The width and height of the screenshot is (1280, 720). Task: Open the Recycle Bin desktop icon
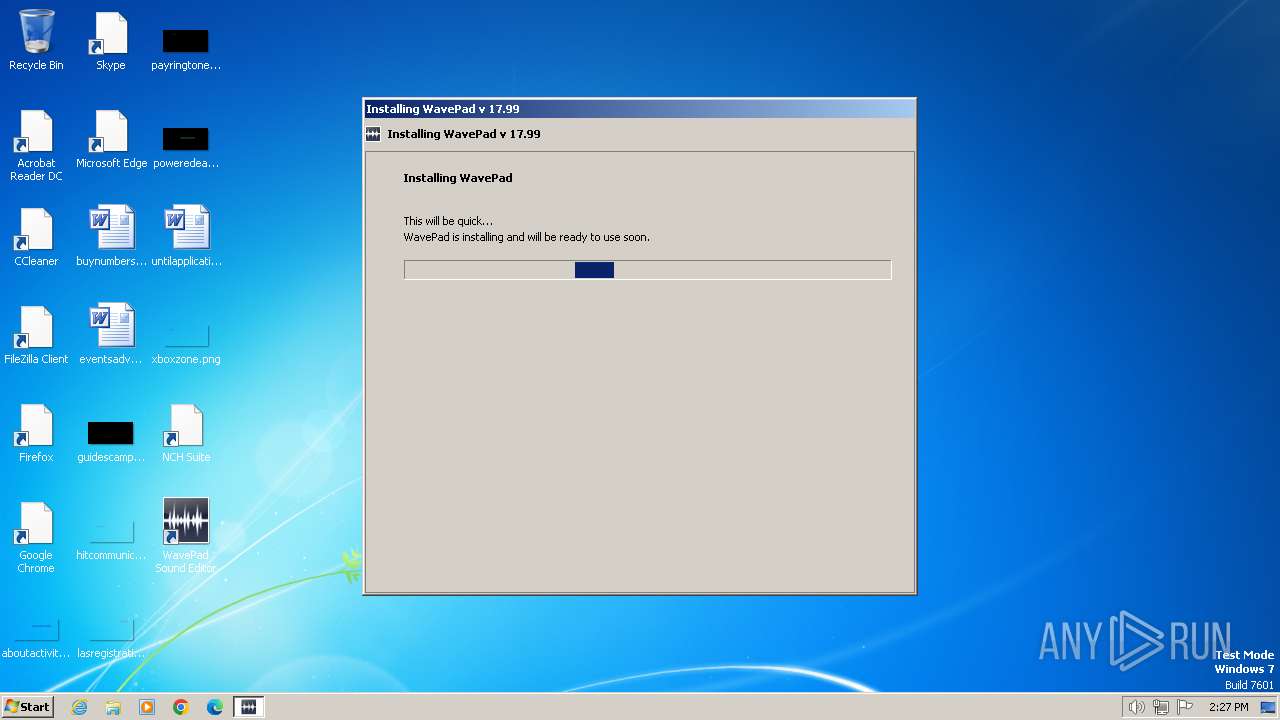[36, 40]
